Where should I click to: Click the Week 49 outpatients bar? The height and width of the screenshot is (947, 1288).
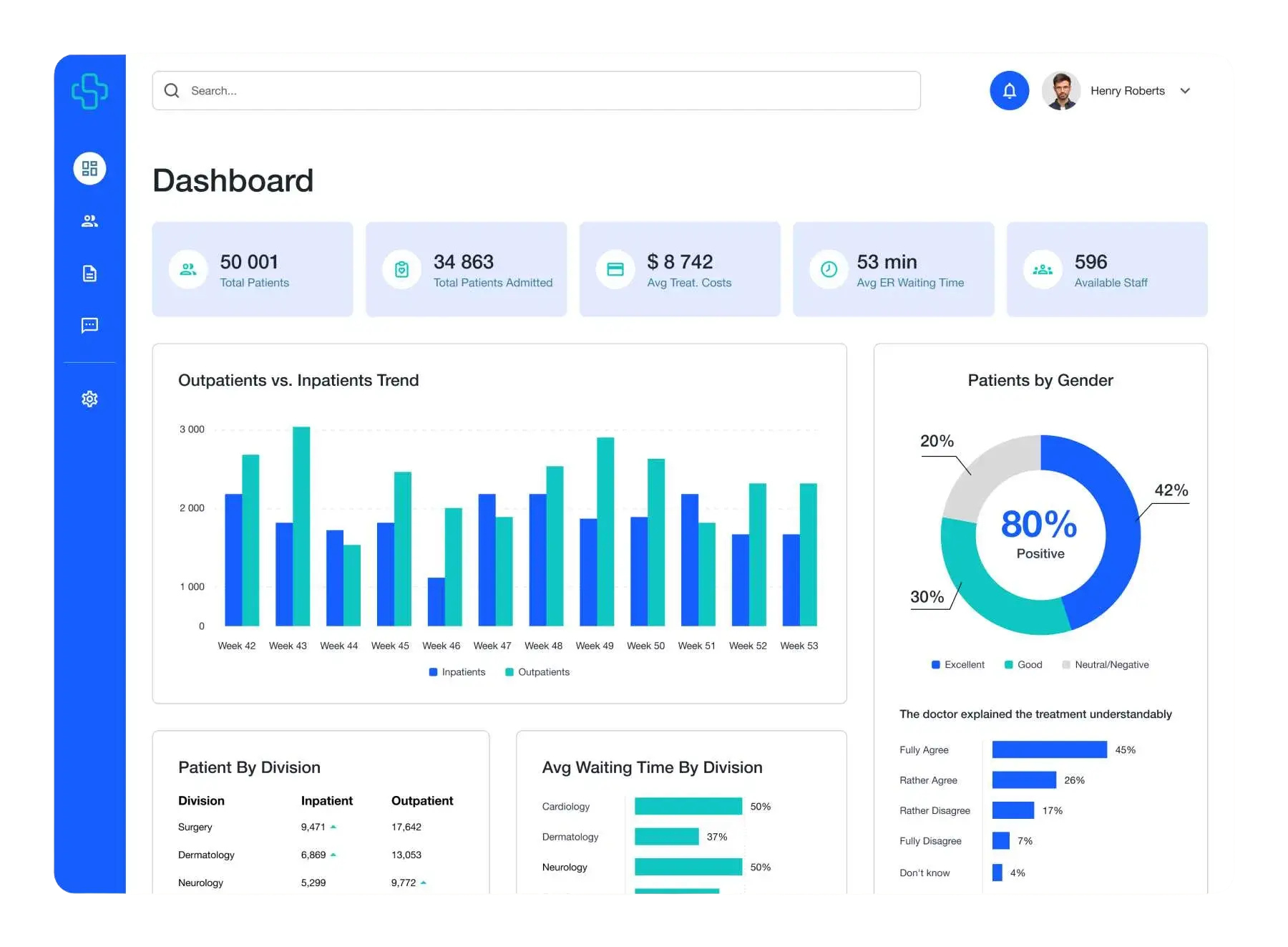coord(605,531)
